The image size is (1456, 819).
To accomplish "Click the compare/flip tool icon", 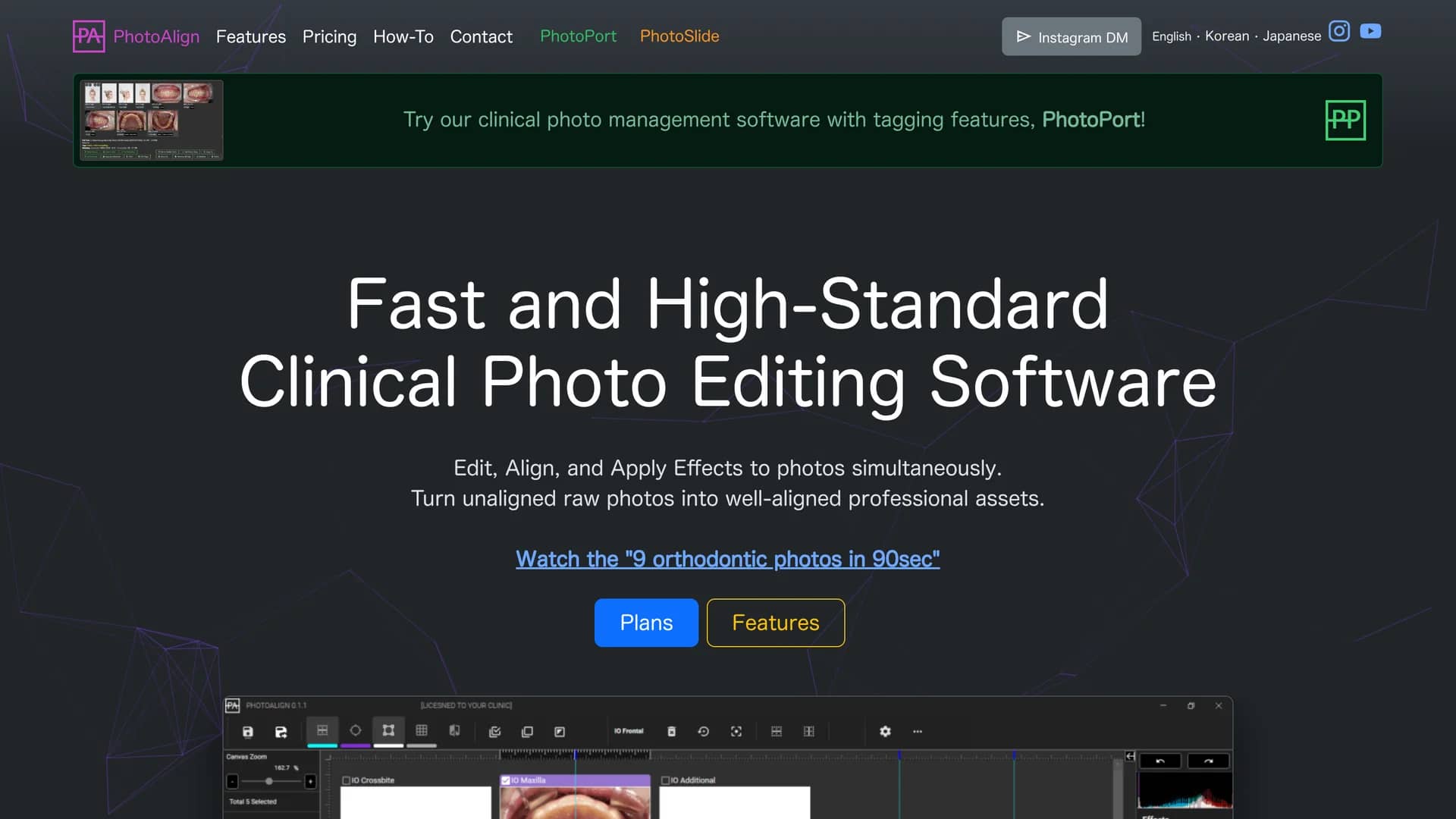I will pyautogui.click(x=454, y=730).
